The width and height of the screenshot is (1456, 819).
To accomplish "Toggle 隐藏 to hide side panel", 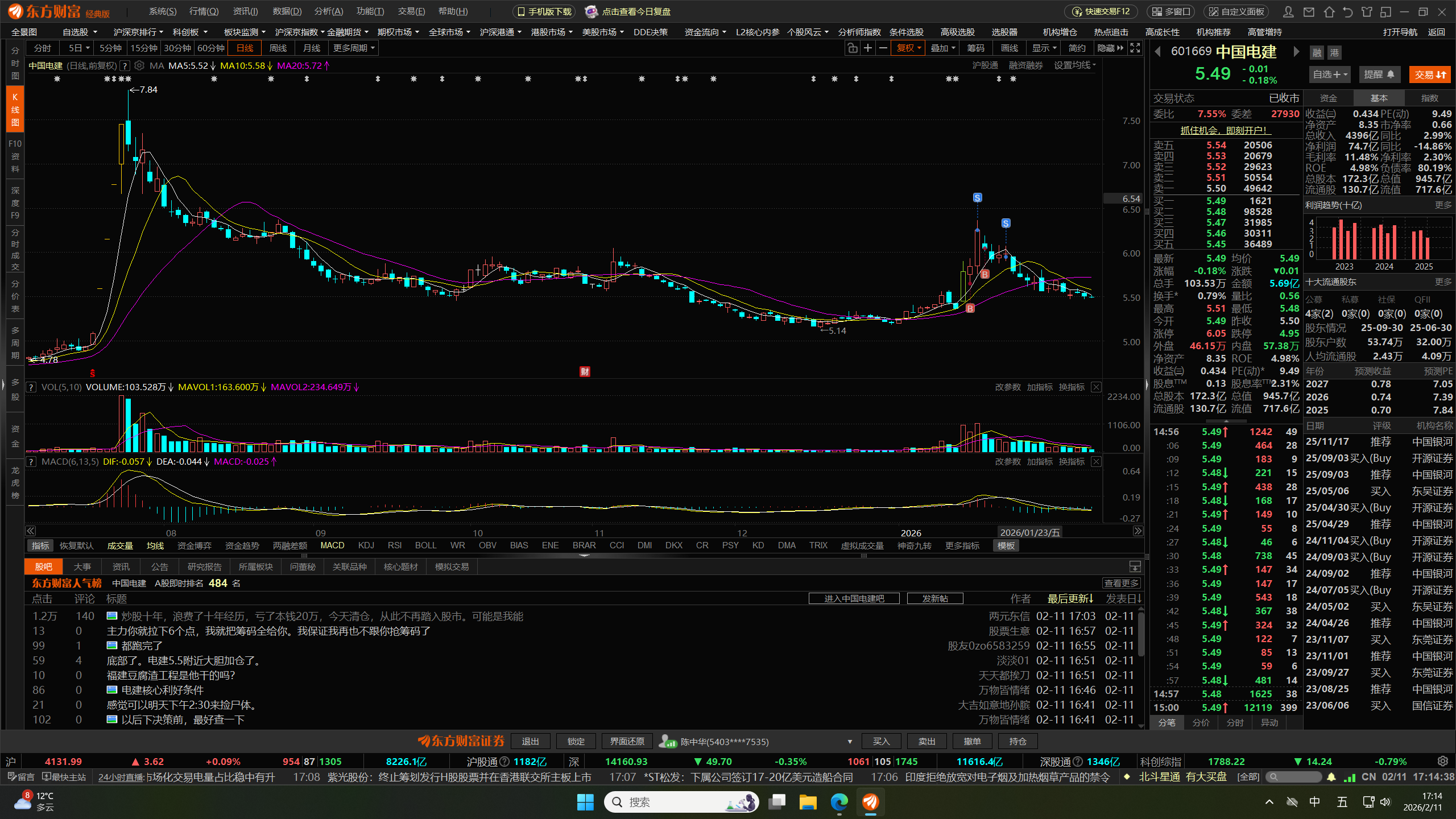I will point(1110,48).
